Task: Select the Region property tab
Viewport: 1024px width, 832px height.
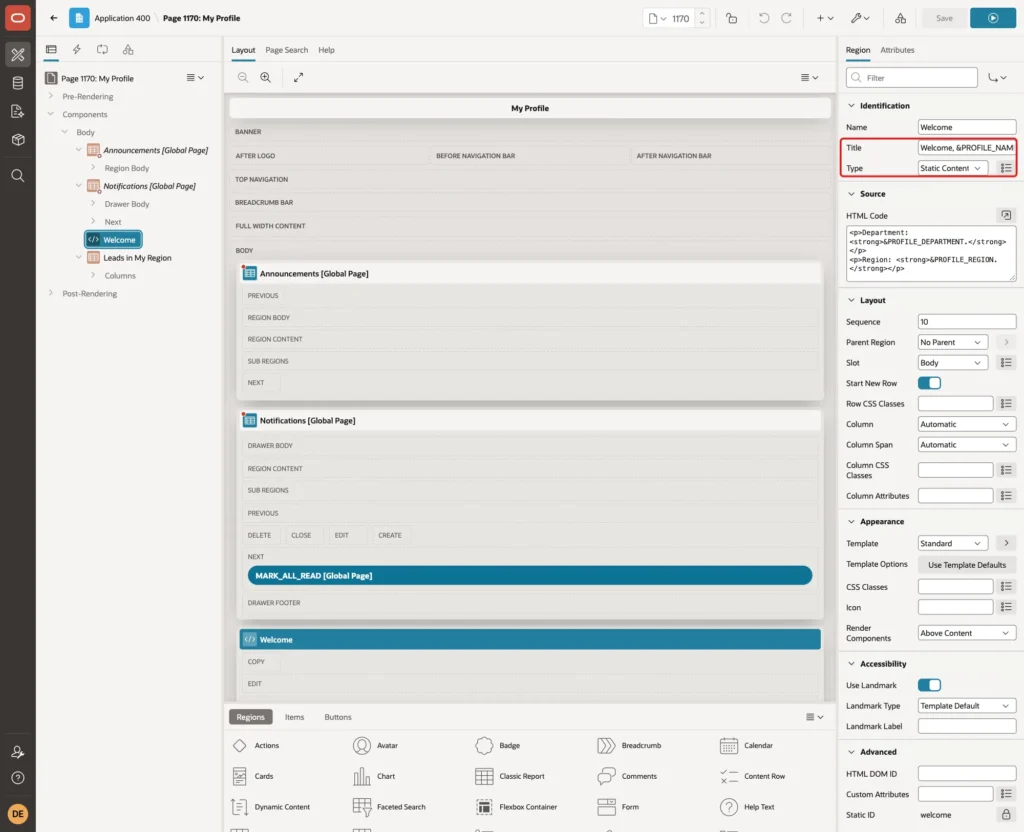Action: pyautogui.click(x=857, y=50)
